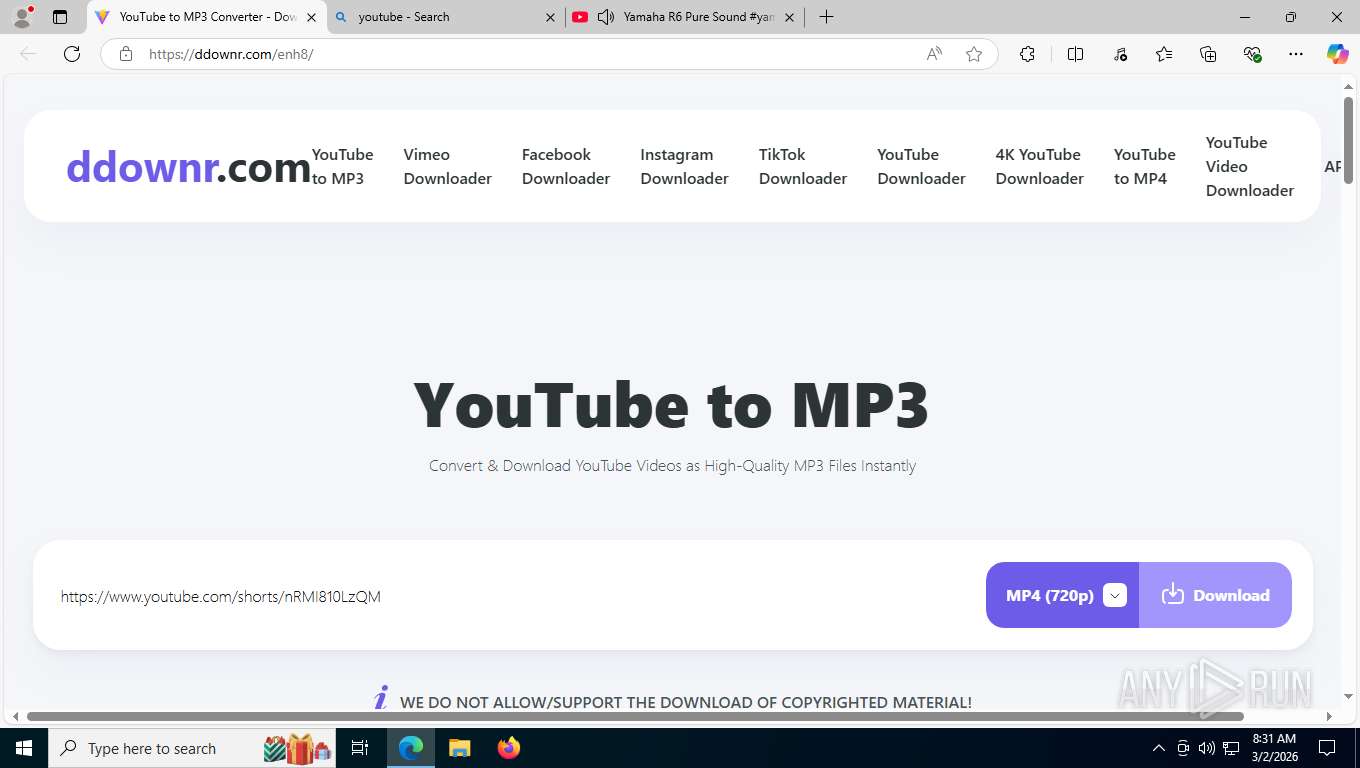1360x768 pixels.
Task: Open Favorites list icon
Action: pyautogui.click(x=1164, y=54)
